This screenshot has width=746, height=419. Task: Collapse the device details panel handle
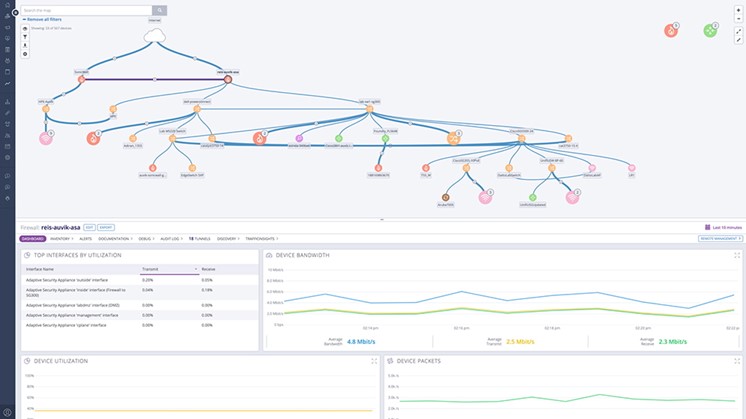pos(381,219)
